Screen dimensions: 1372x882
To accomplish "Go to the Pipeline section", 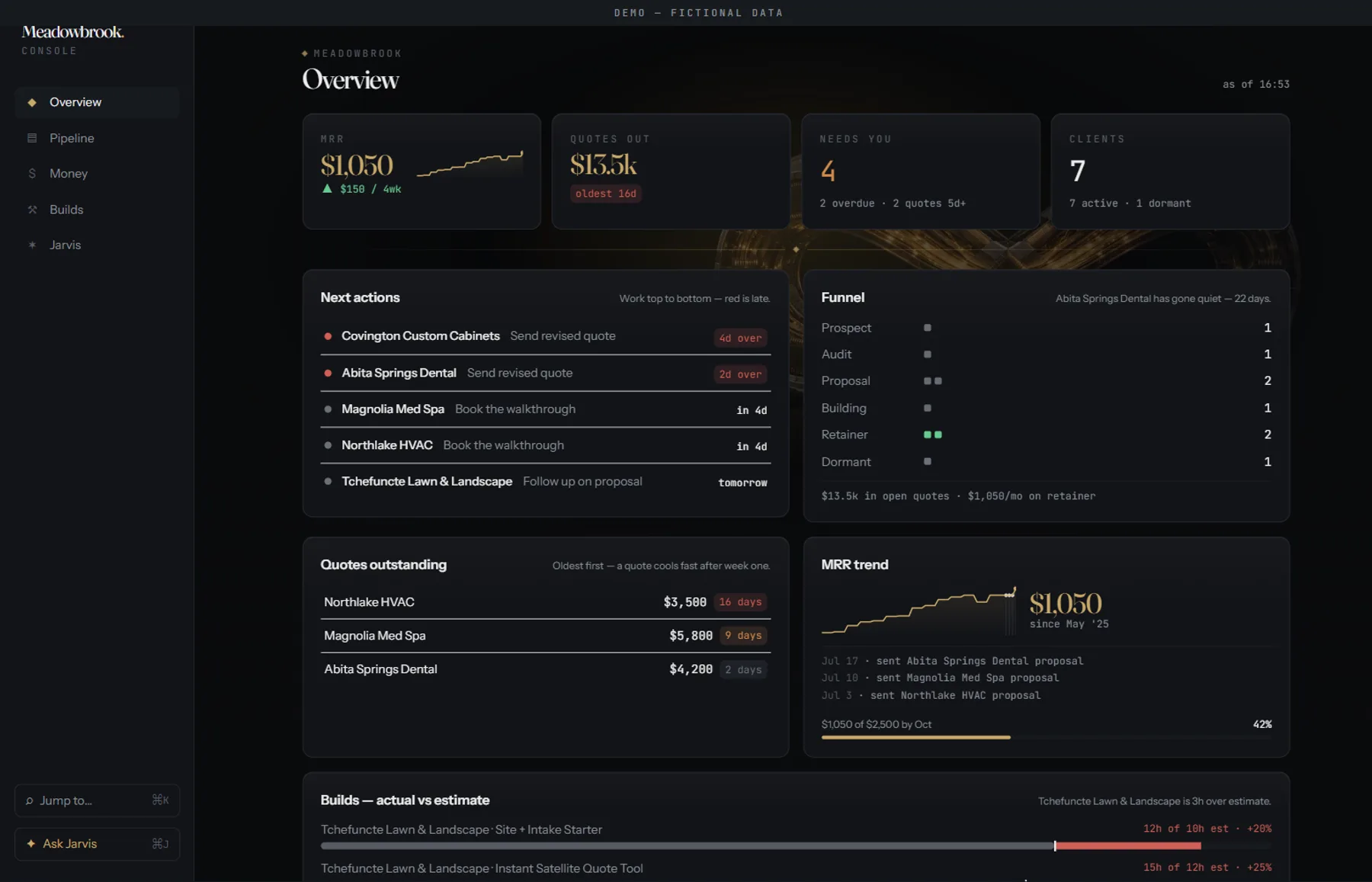I will (97, 138).
